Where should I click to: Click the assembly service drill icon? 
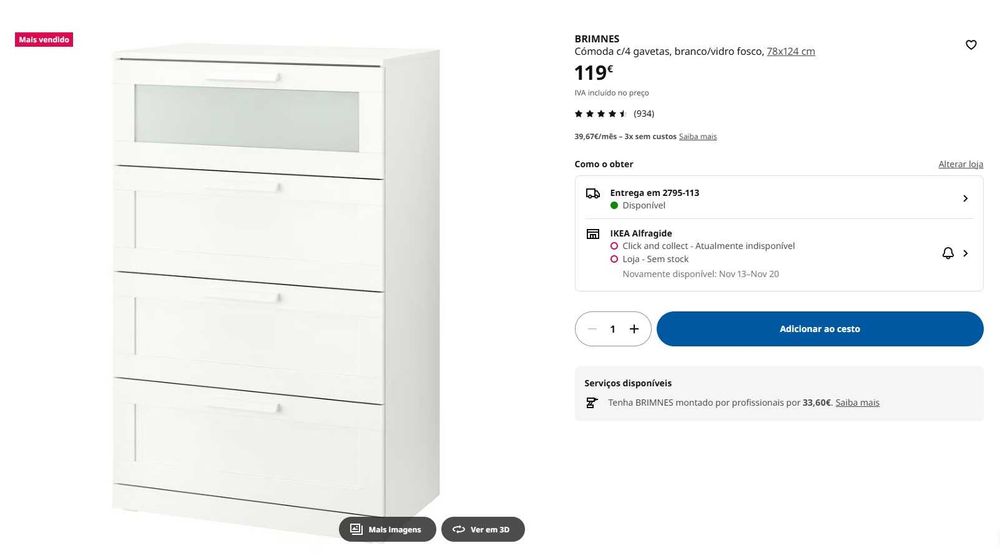pyautogui.click(x=591, y=402)
